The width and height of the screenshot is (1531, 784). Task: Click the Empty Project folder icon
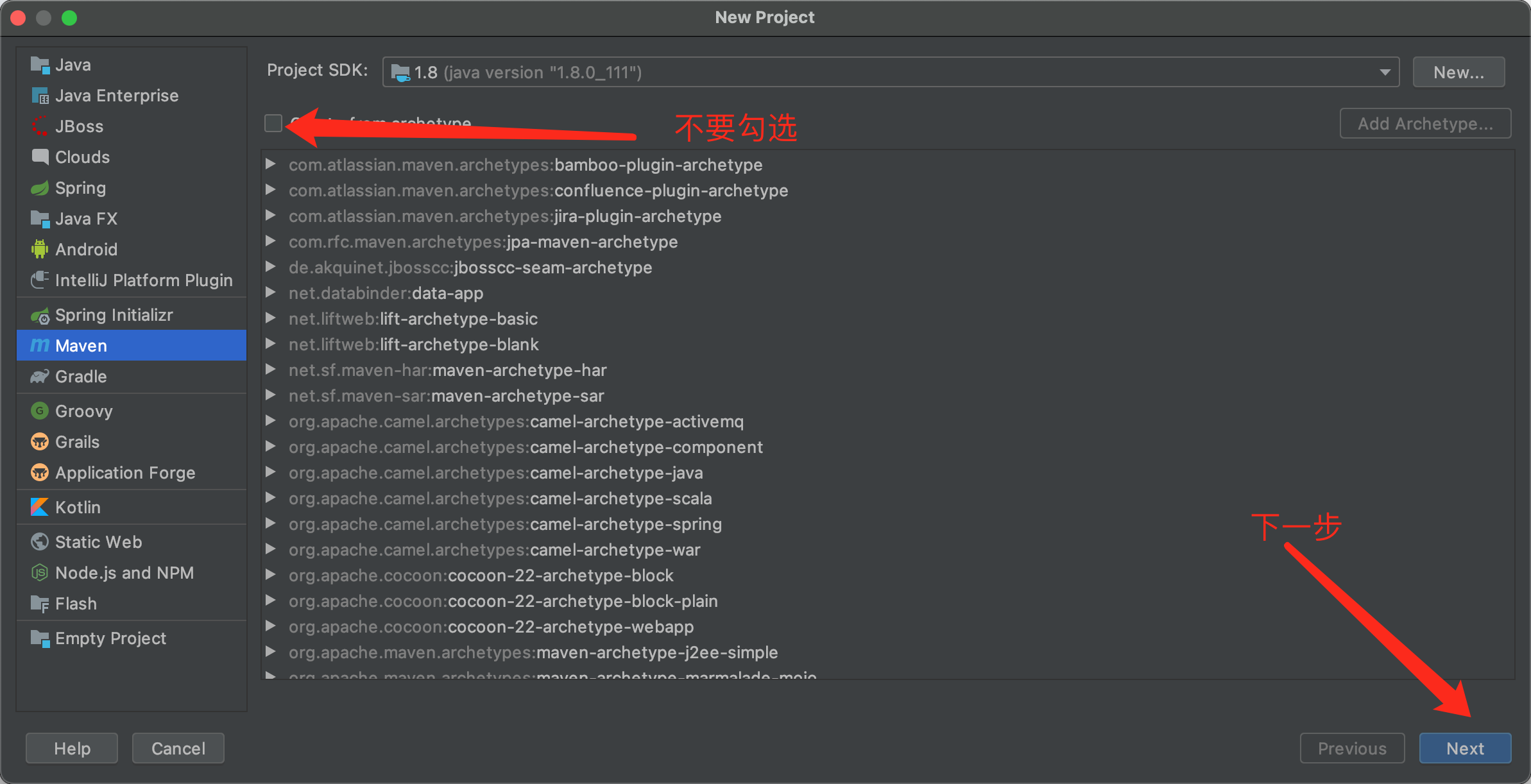point(40,638)
